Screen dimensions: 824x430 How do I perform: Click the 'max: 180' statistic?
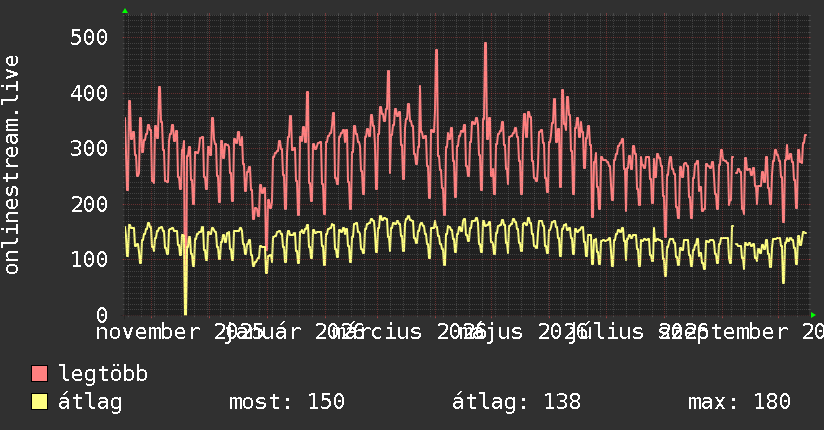pos(739,402)
